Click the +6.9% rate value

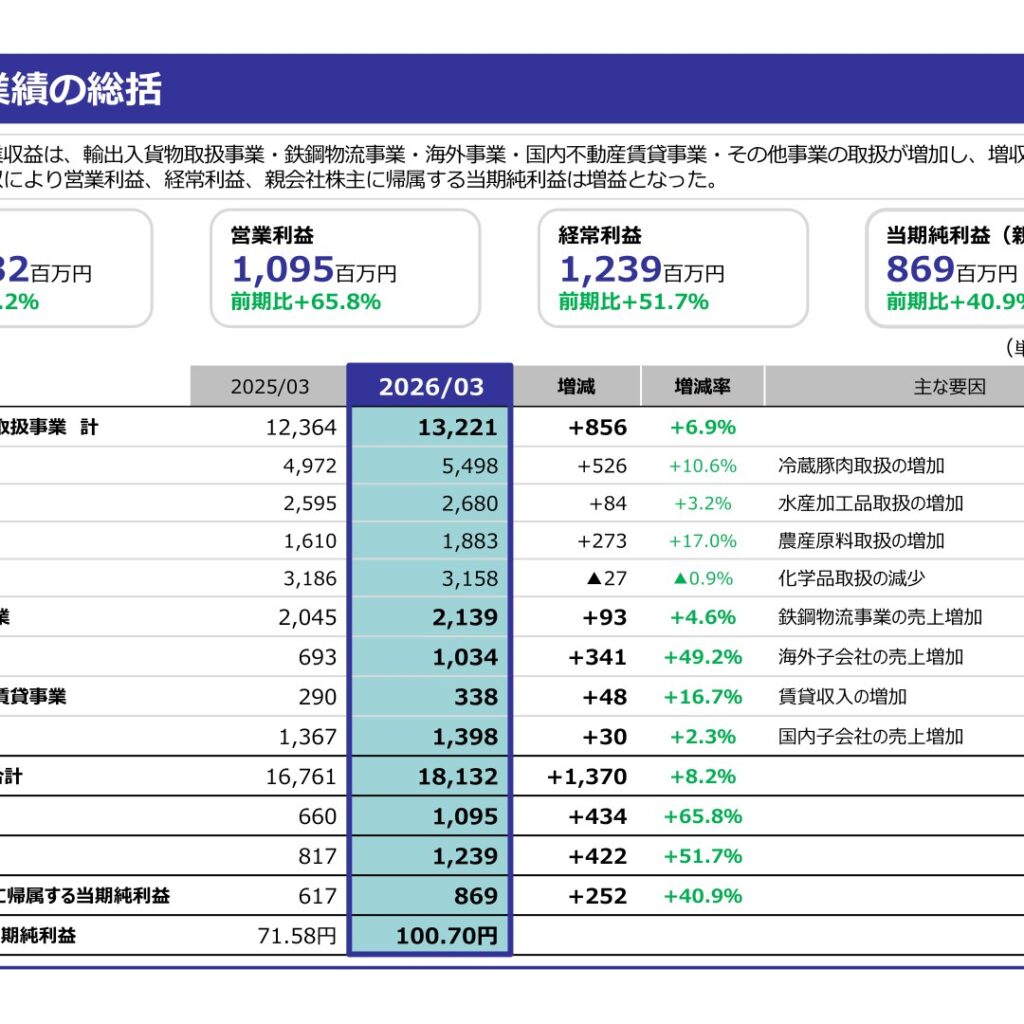[x=703, y=427]
